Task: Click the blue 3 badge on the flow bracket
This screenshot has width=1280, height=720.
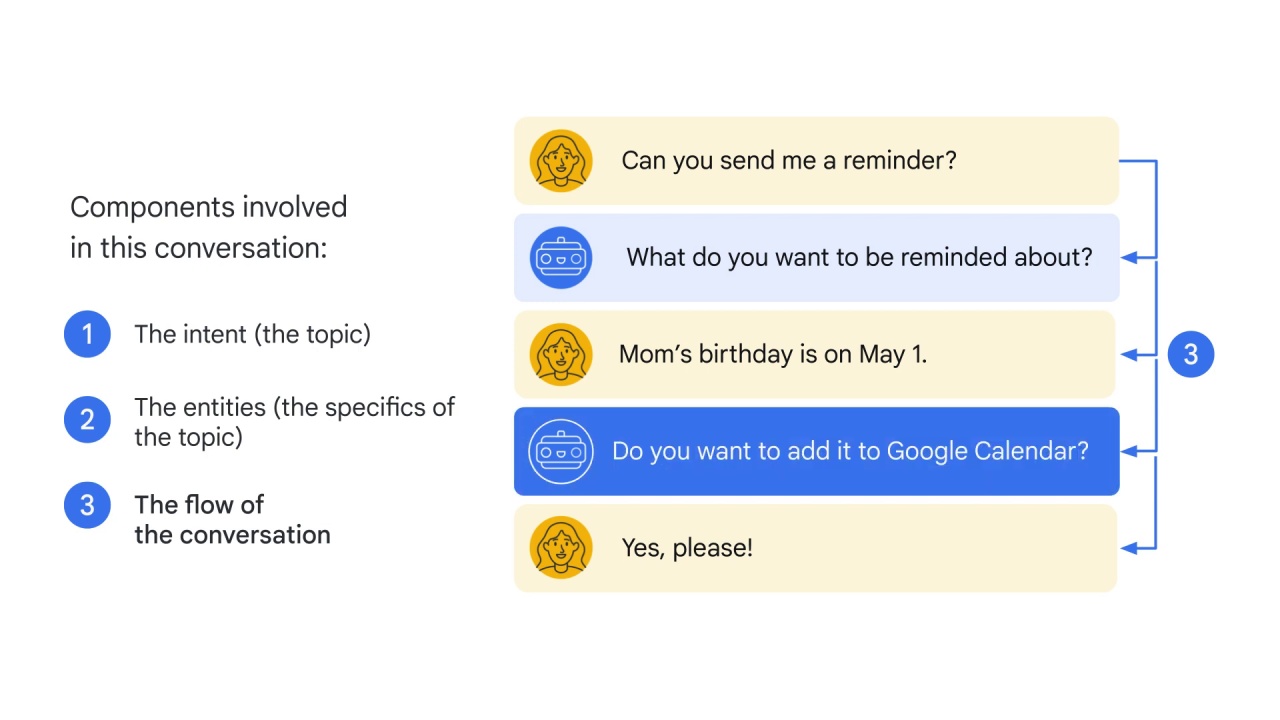Action: [x=1191, y=354]
